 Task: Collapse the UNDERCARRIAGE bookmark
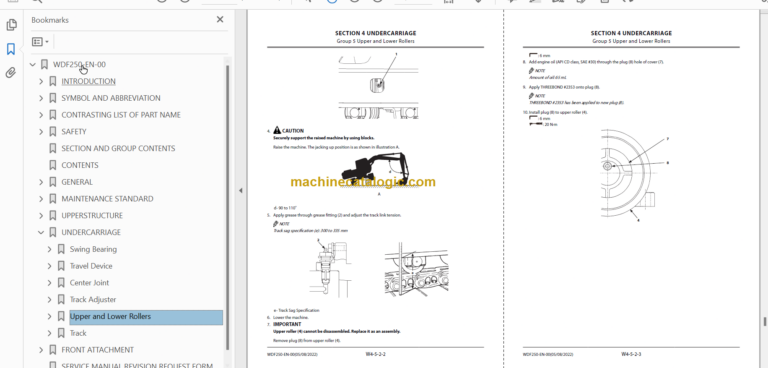pos(41,232)
